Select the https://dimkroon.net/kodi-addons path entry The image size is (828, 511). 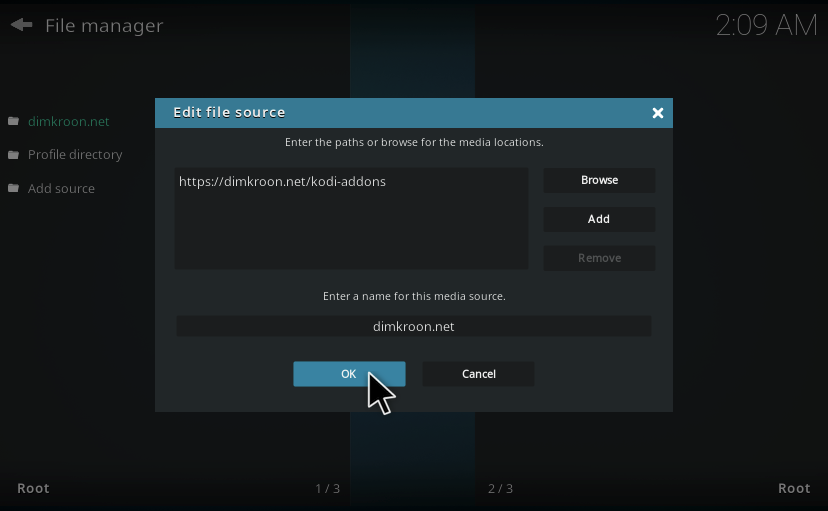point(282,182)
